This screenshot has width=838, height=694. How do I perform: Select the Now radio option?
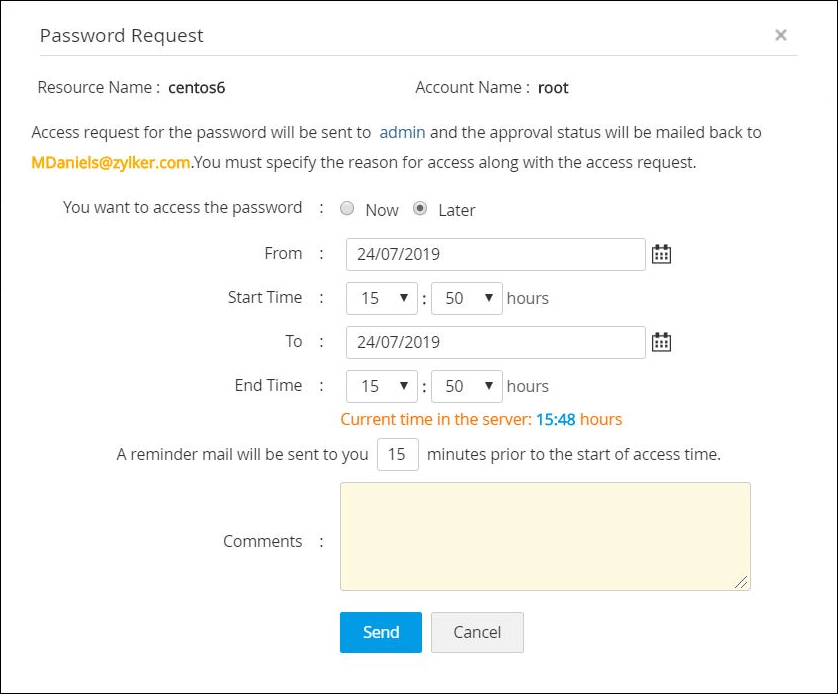point(347,209)
